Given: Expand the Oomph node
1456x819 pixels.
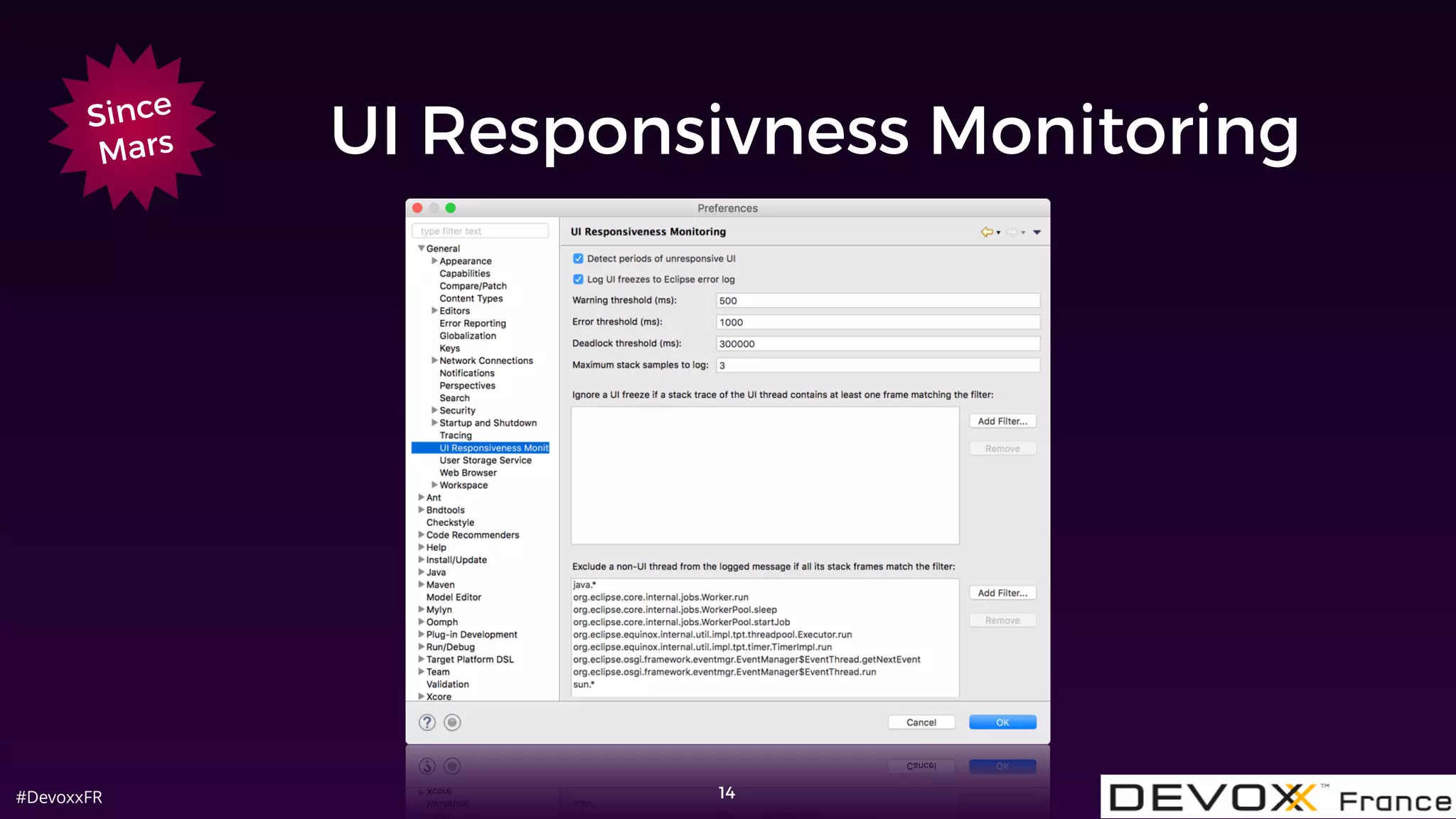Looking at the screenshot, I should tap(422, 622).
